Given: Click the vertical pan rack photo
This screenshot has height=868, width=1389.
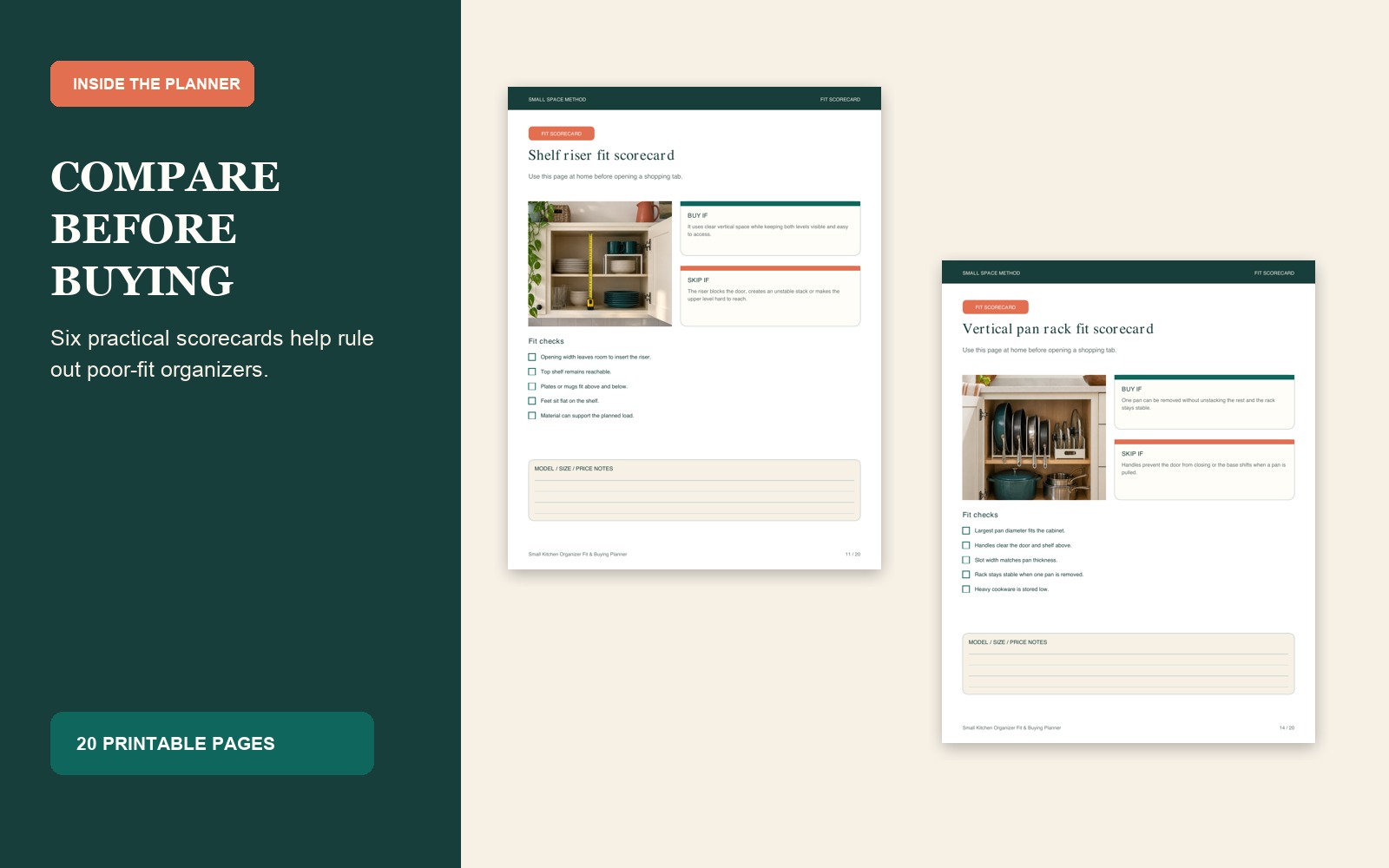Looking at the screenshot, I should 1034,437.
